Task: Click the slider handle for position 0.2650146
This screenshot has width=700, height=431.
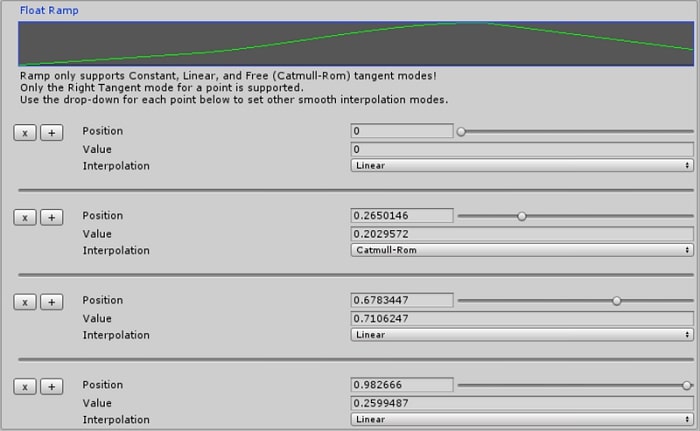Action: click(522, 216)
